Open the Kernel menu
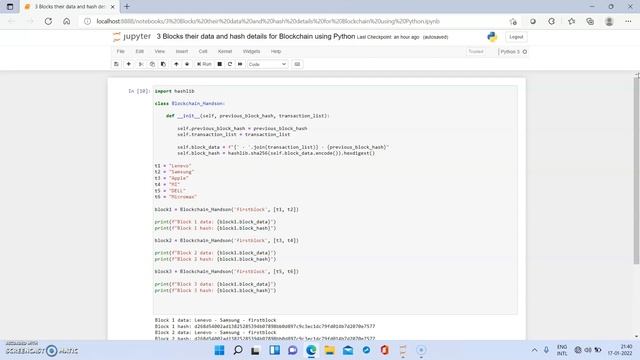Image resolution: width=640 pixels, height=360 pixels. [225, 51]
